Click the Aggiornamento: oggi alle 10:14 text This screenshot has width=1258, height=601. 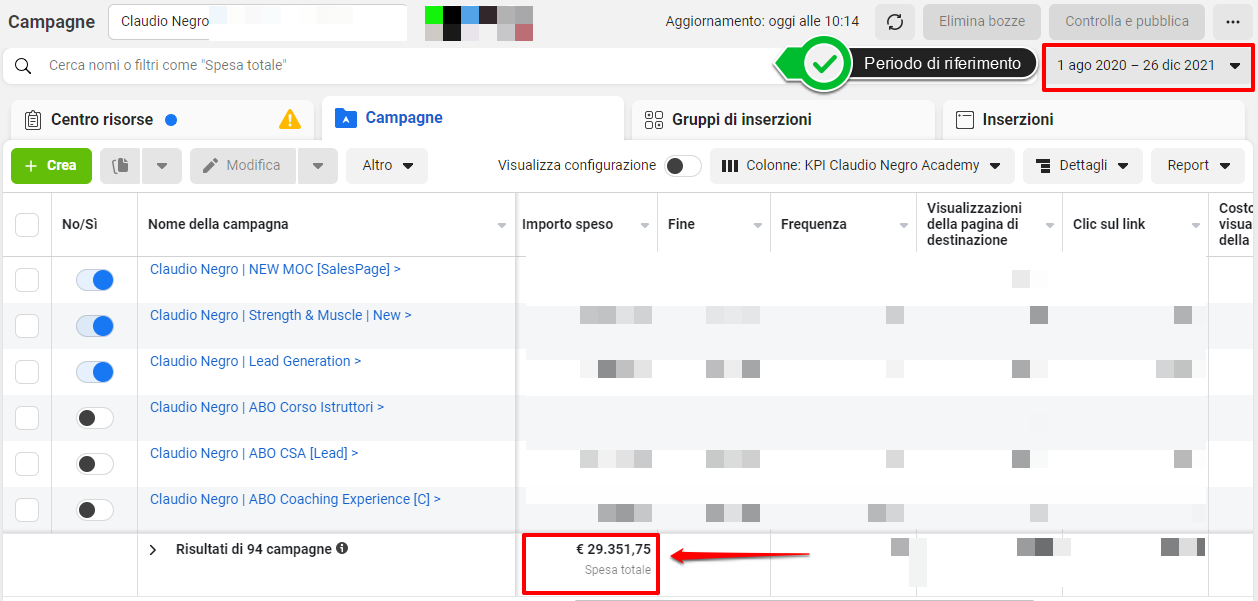click(762, 21)
